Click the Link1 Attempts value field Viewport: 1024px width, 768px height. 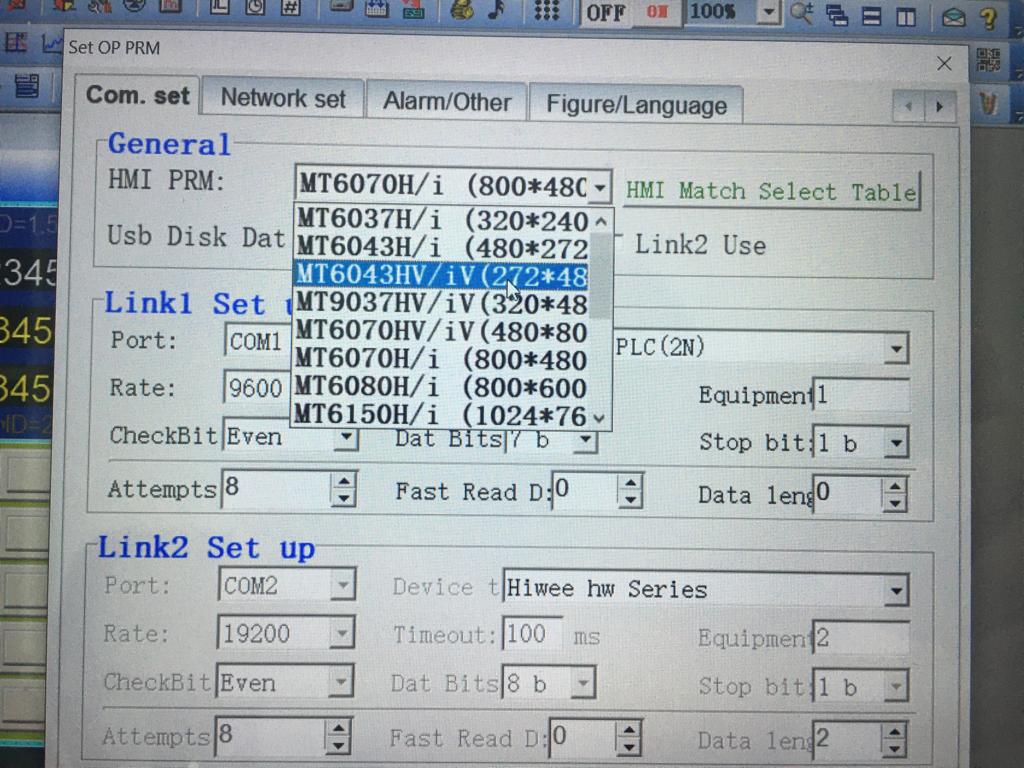pyautogui.click(x=277, y=488)
